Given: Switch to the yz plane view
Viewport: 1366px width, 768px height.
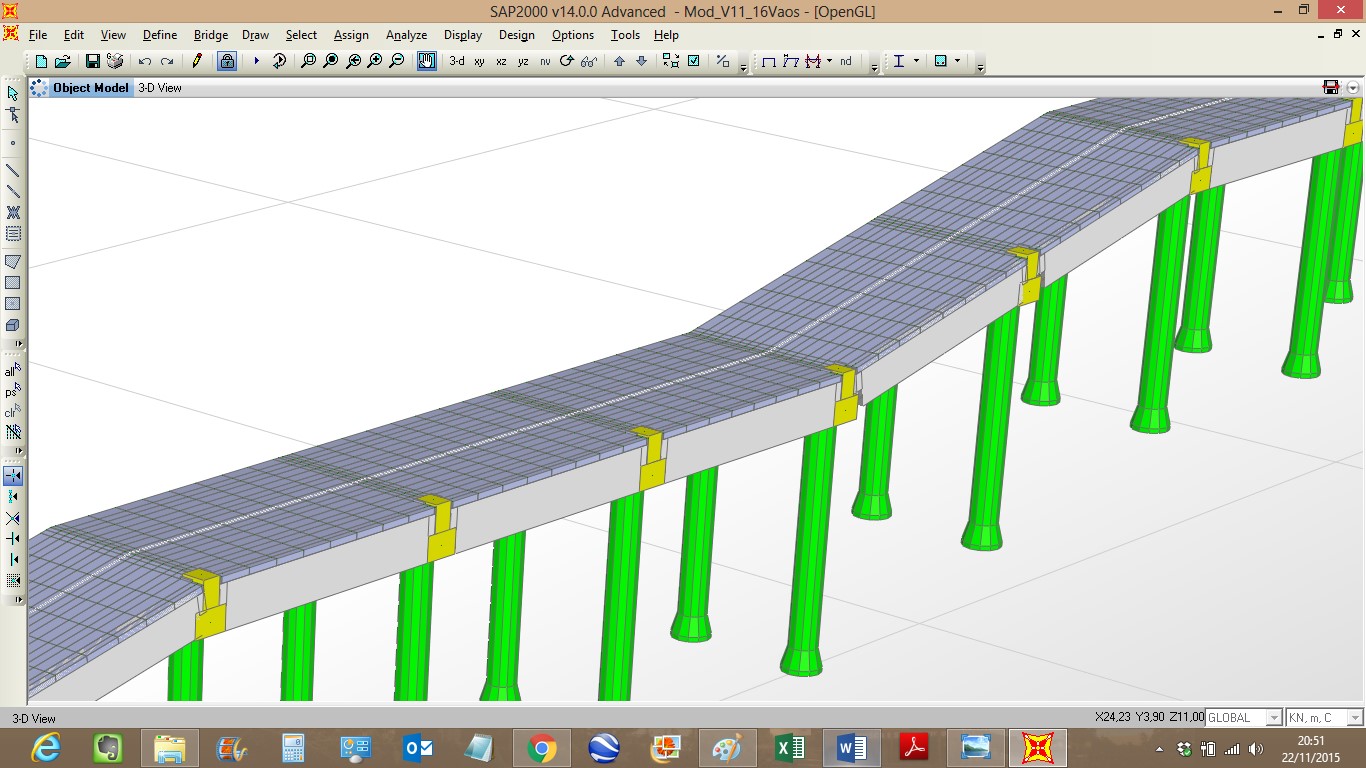Looking at the screenshot, I should pos(523,61).
